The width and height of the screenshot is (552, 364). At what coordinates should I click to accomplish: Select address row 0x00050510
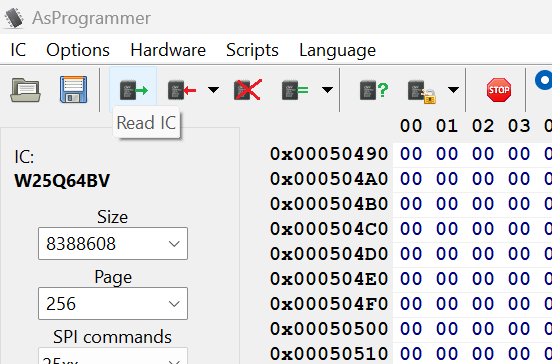tap(329, 354)
